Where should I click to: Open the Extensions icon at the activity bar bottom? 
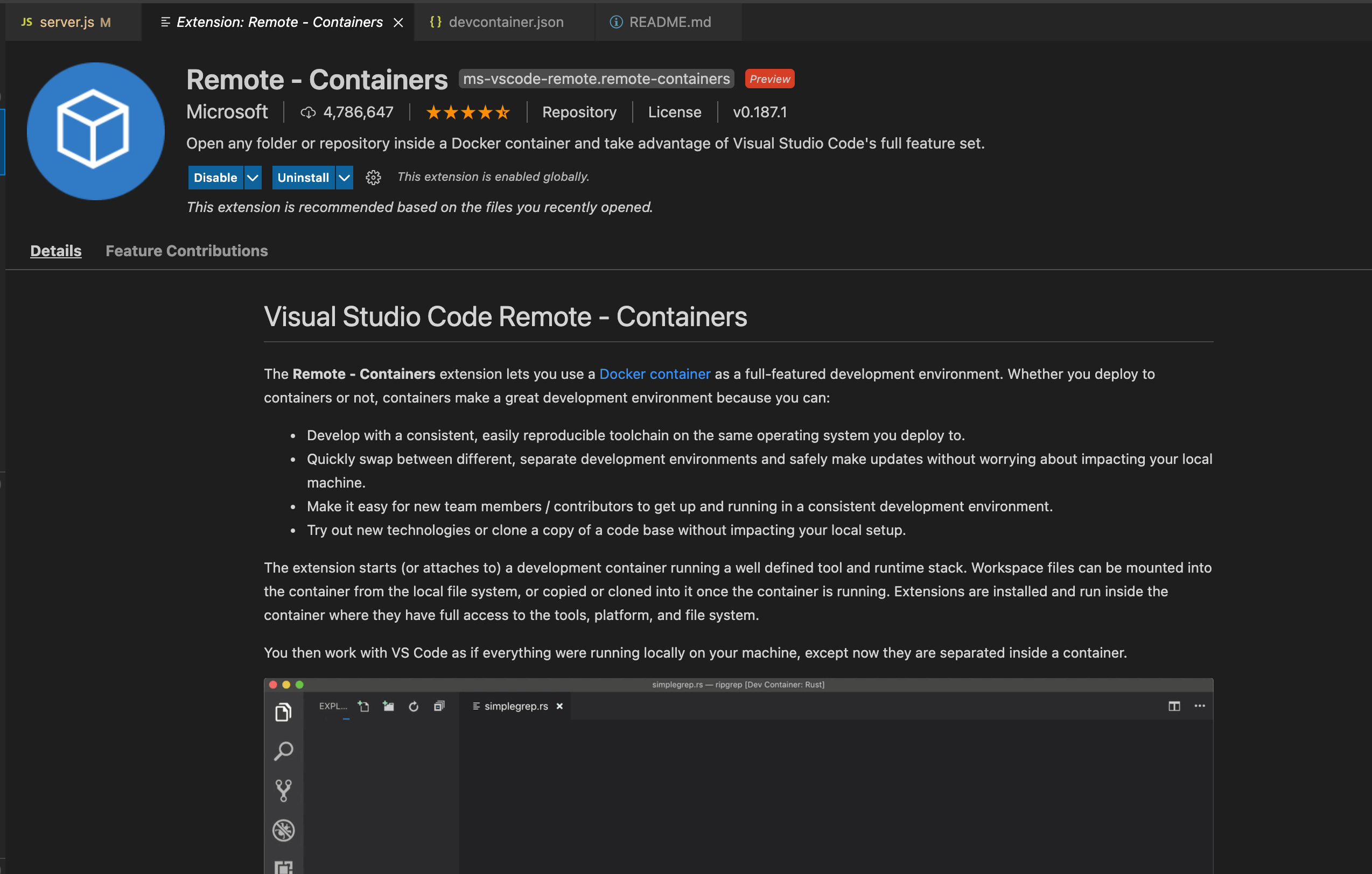[x=284, y=866]
